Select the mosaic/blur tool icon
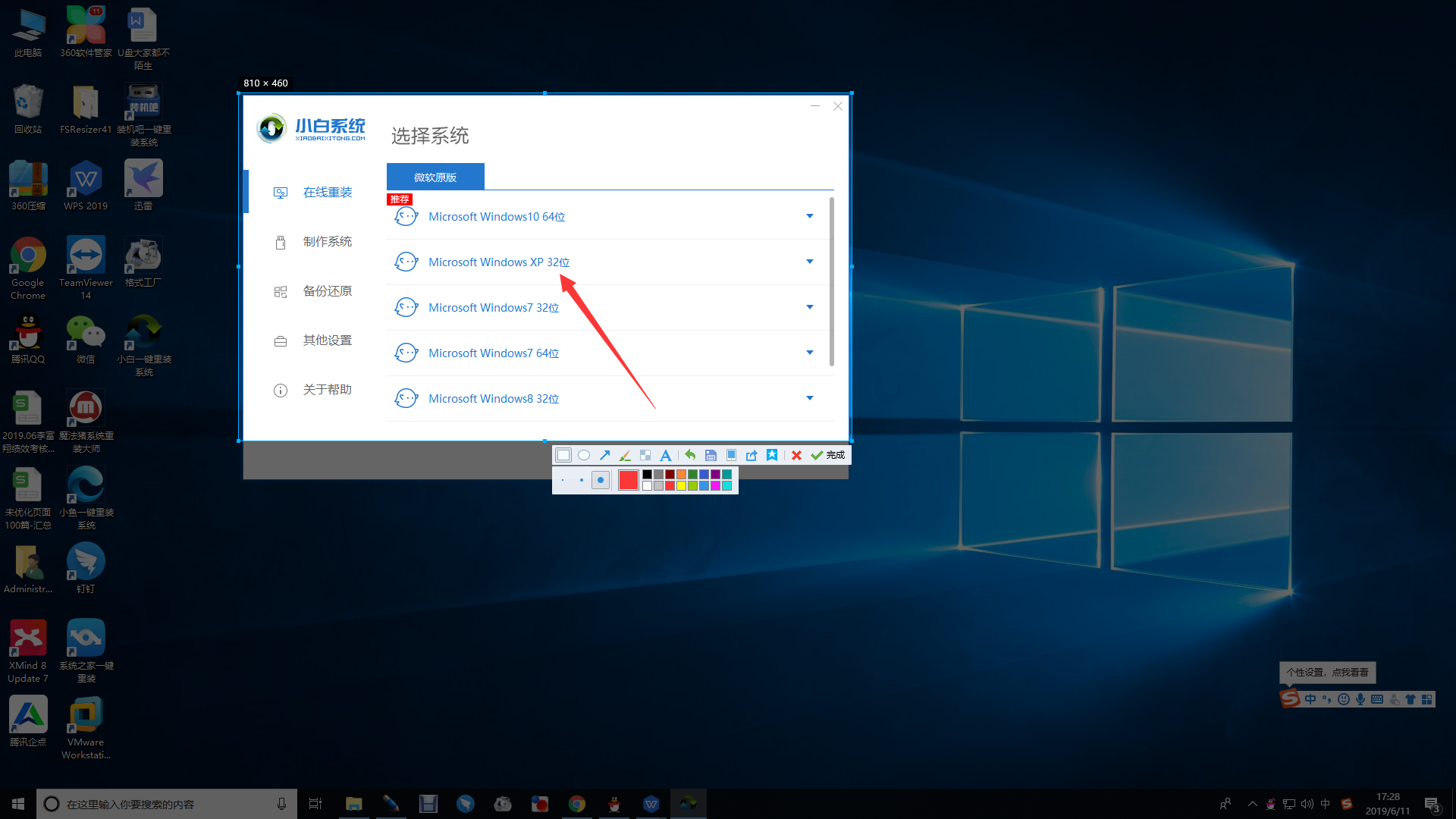This screenshot has height=819, width=1456. click(x=645, y=455)
